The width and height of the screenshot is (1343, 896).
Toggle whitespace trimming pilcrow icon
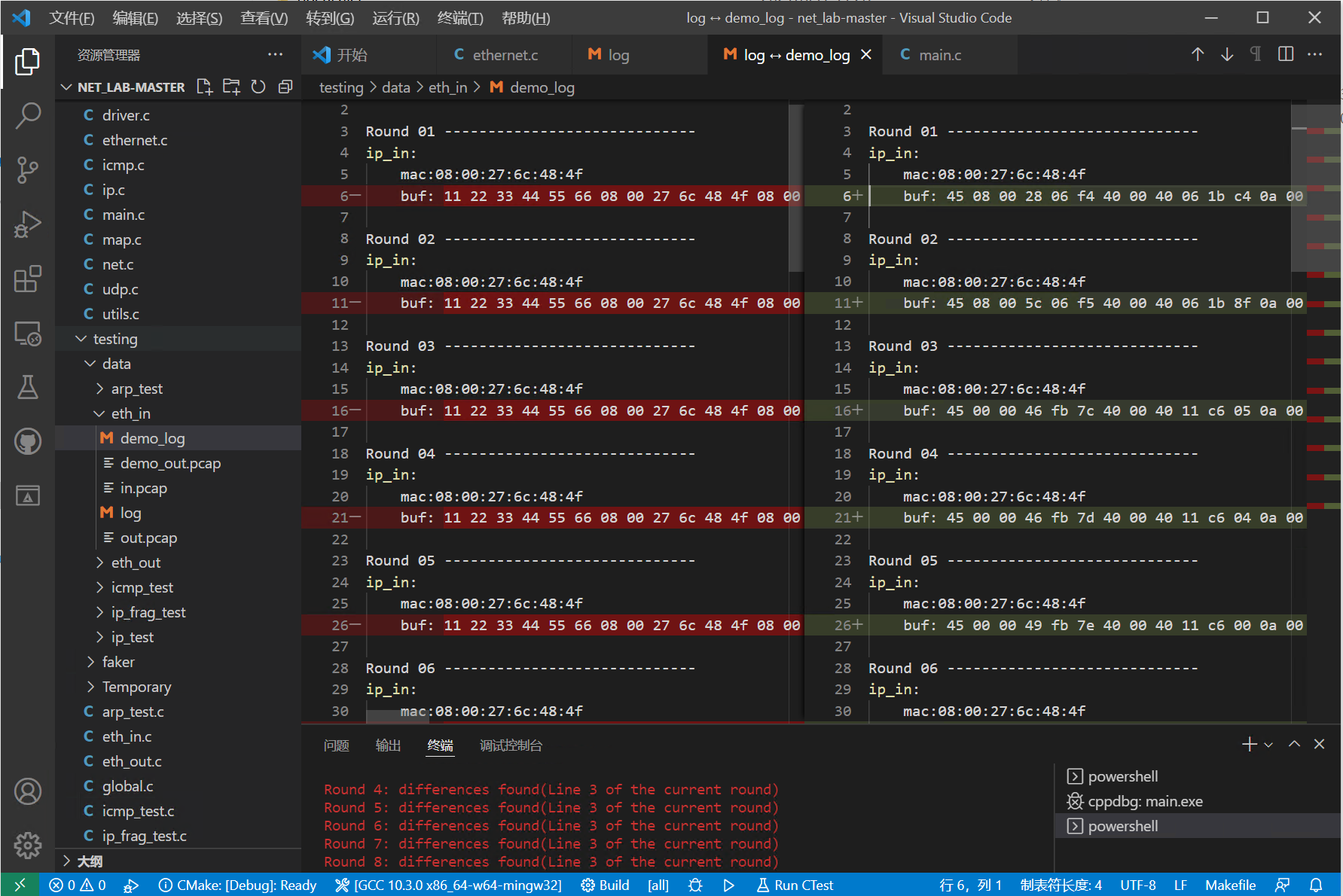(x=1256, y=54)
